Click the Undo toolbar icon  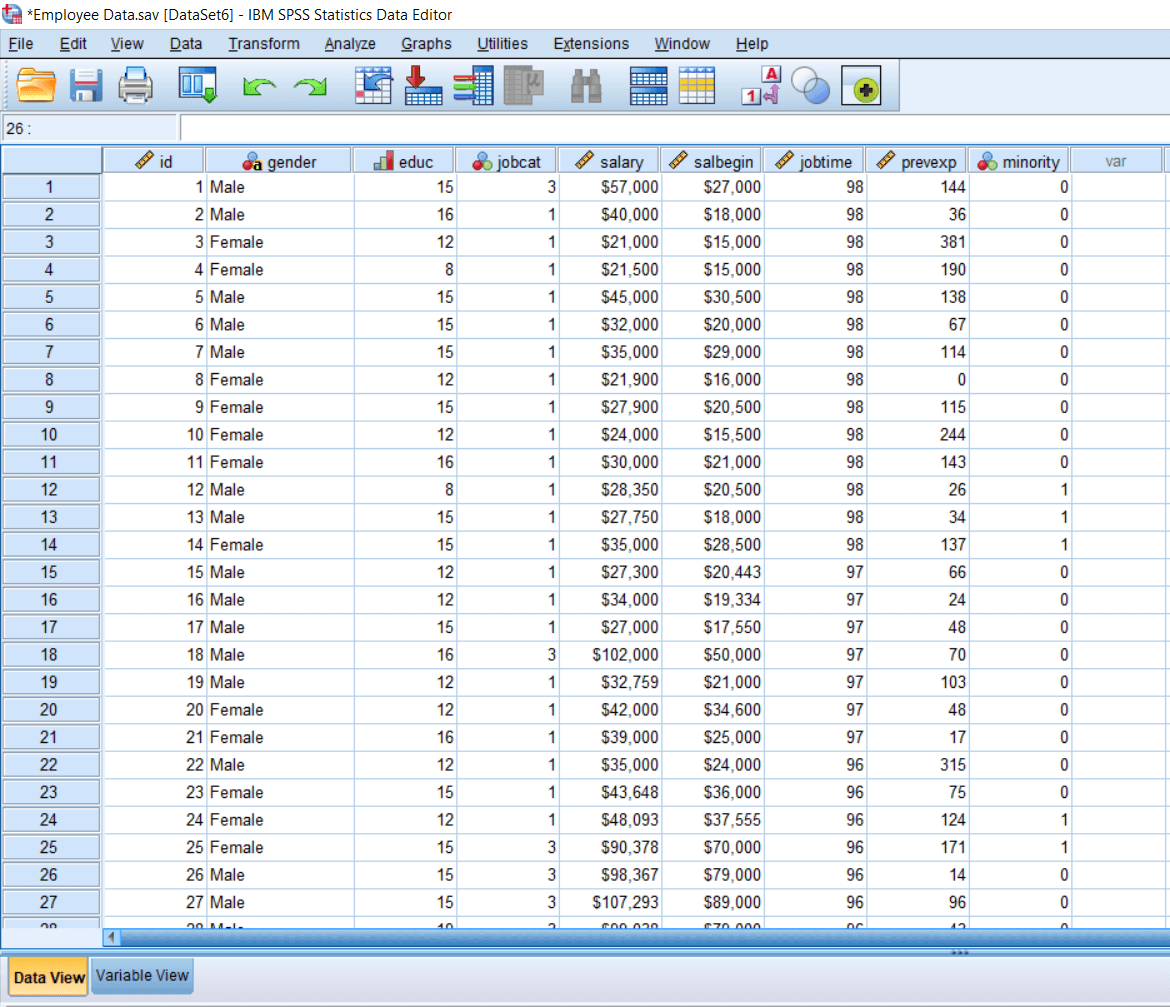[x=259, y=86]
